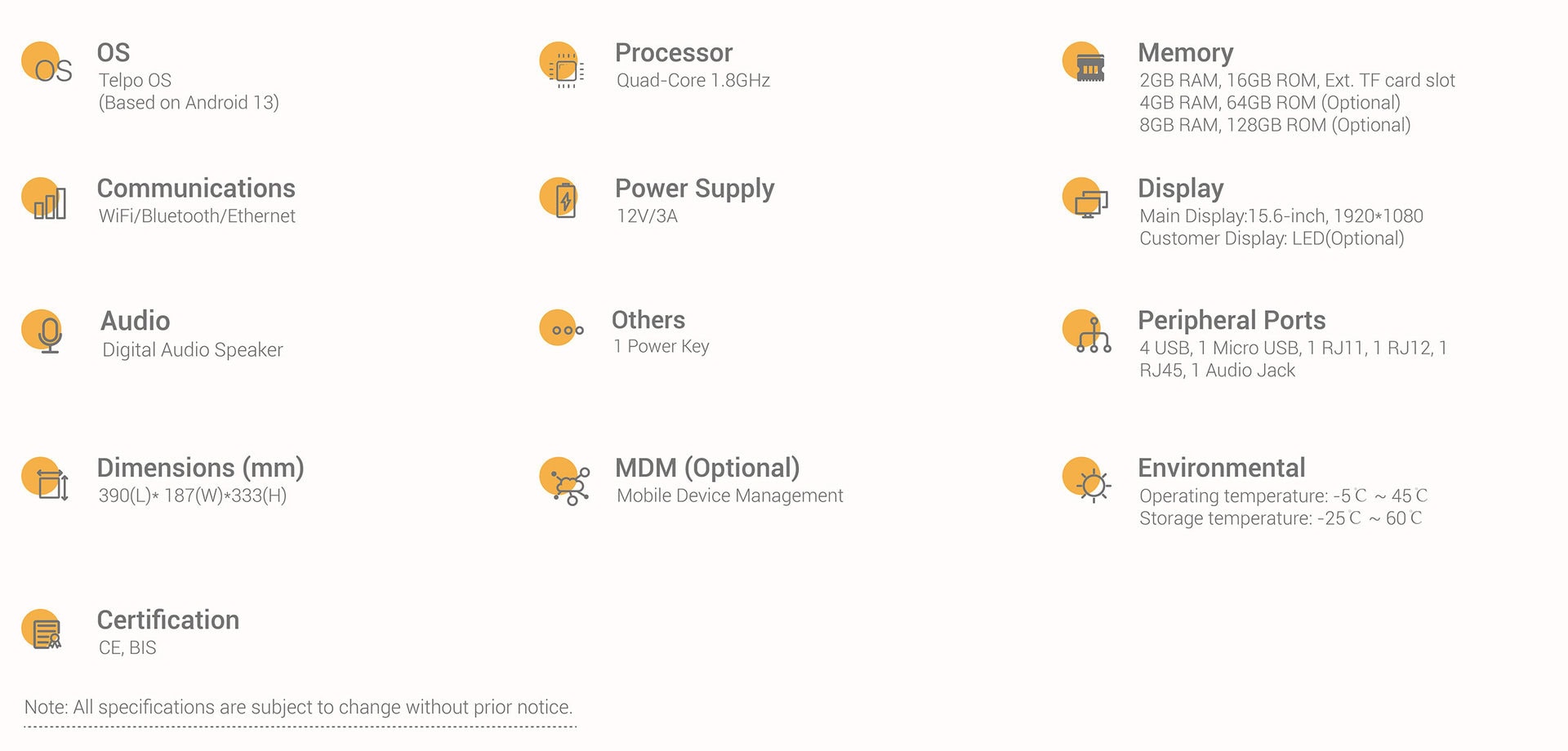Click the Processor chip icon
Image resolution: width=1568 pixels, height=751 pixels.
tap(562, 64)
